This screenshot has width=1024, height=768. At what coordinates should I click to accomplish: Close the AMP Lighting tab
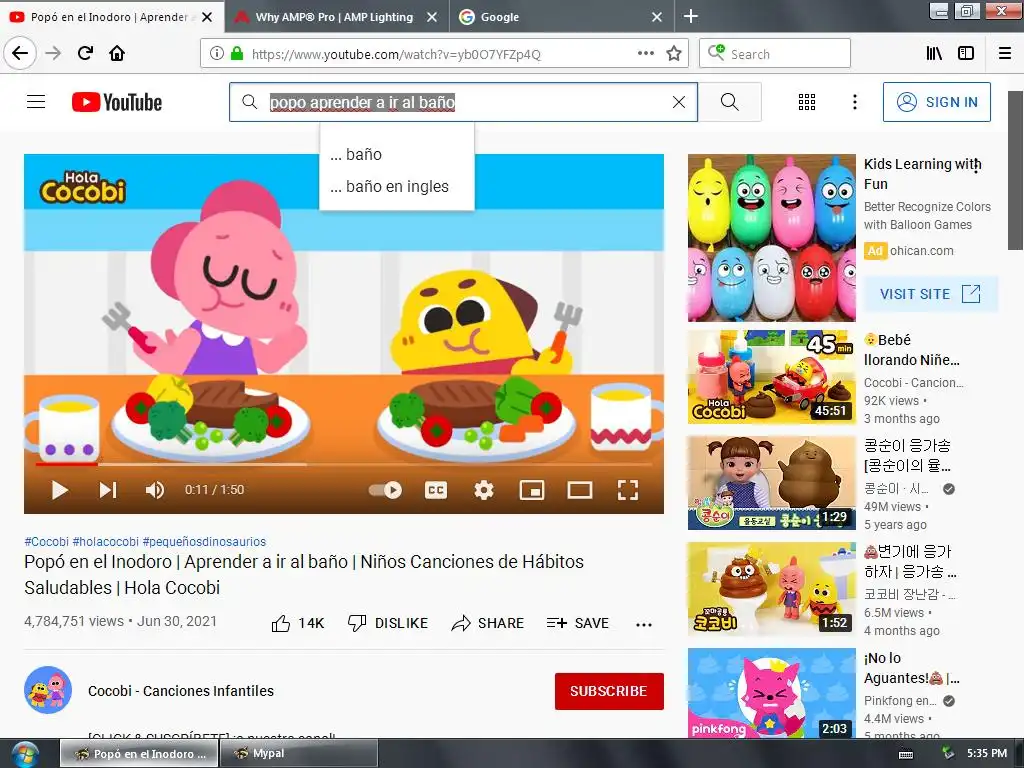[432, 17]
